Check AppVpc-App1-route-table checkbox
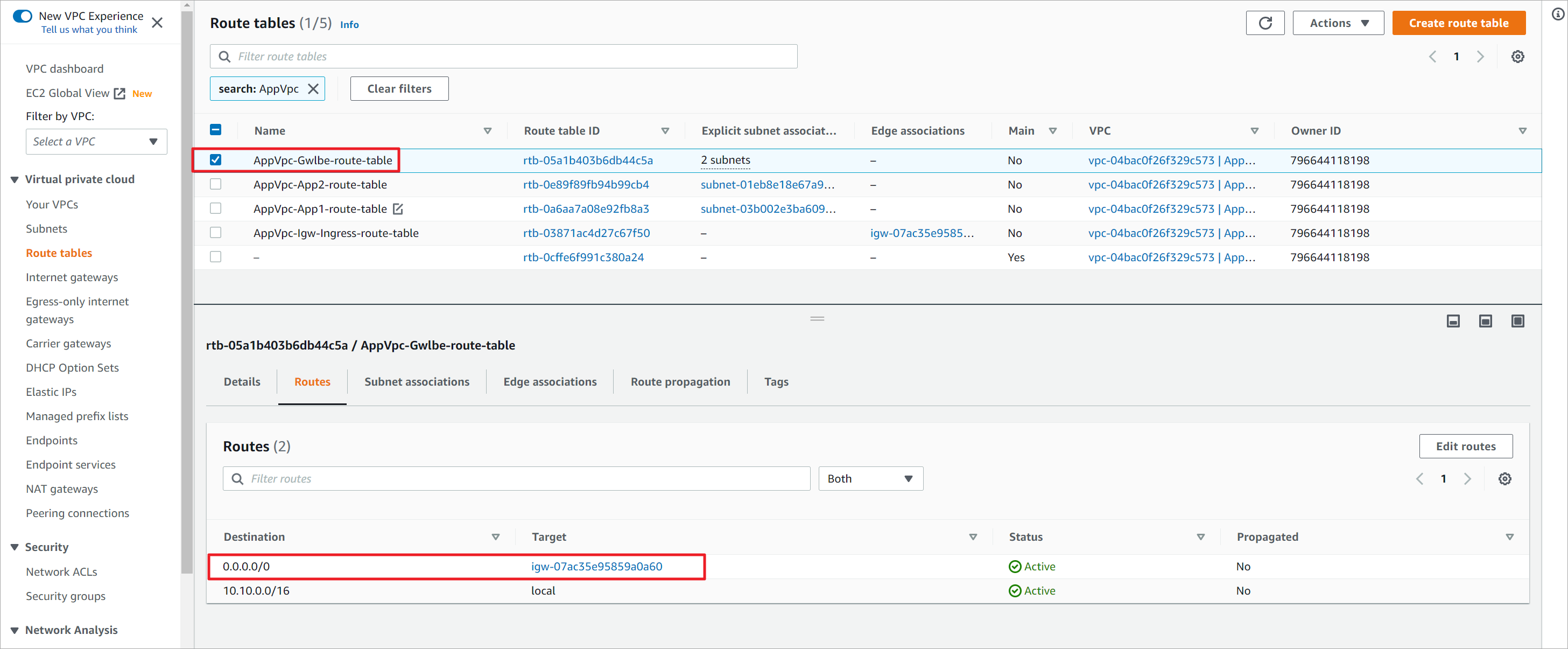Viewport: 1568px width, 649px height. pos(215,209)
